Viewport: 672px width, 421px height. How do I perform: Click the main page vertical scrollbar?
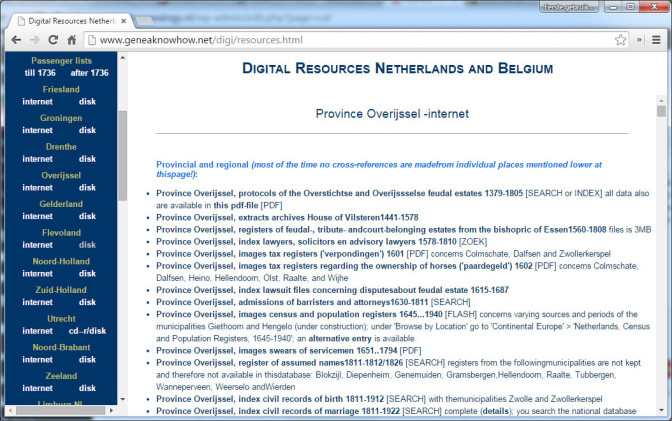(x=662, y=250)
